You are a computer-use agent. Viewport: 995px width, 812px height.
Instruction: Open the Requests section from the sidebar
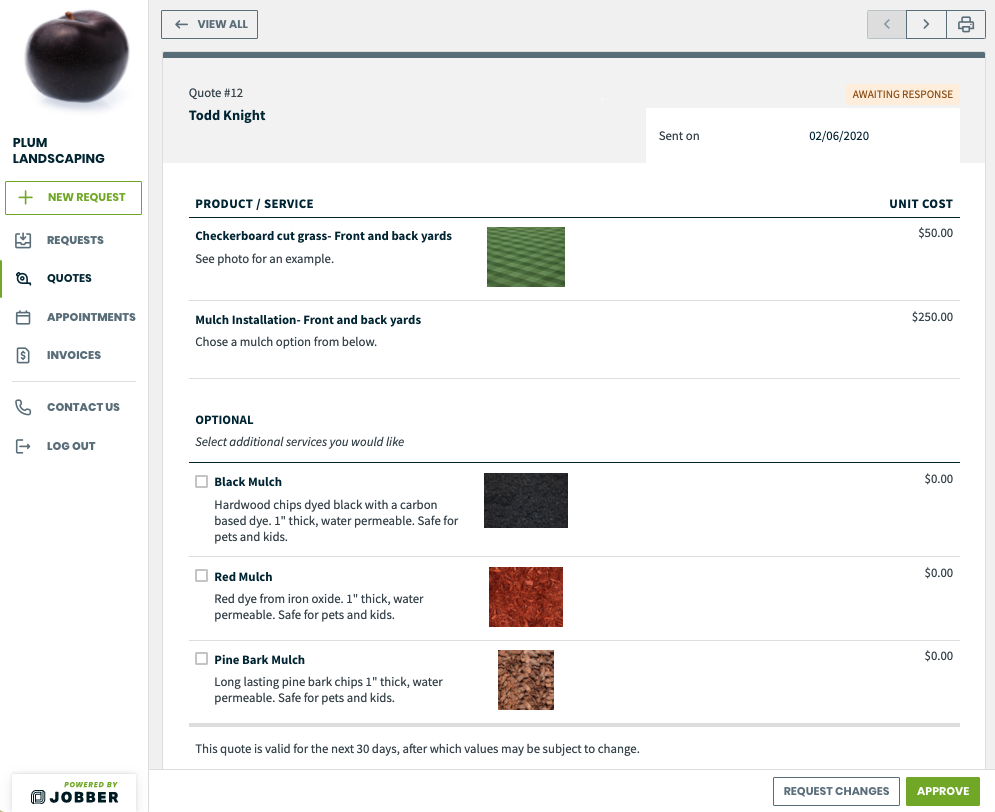[24, 240]
